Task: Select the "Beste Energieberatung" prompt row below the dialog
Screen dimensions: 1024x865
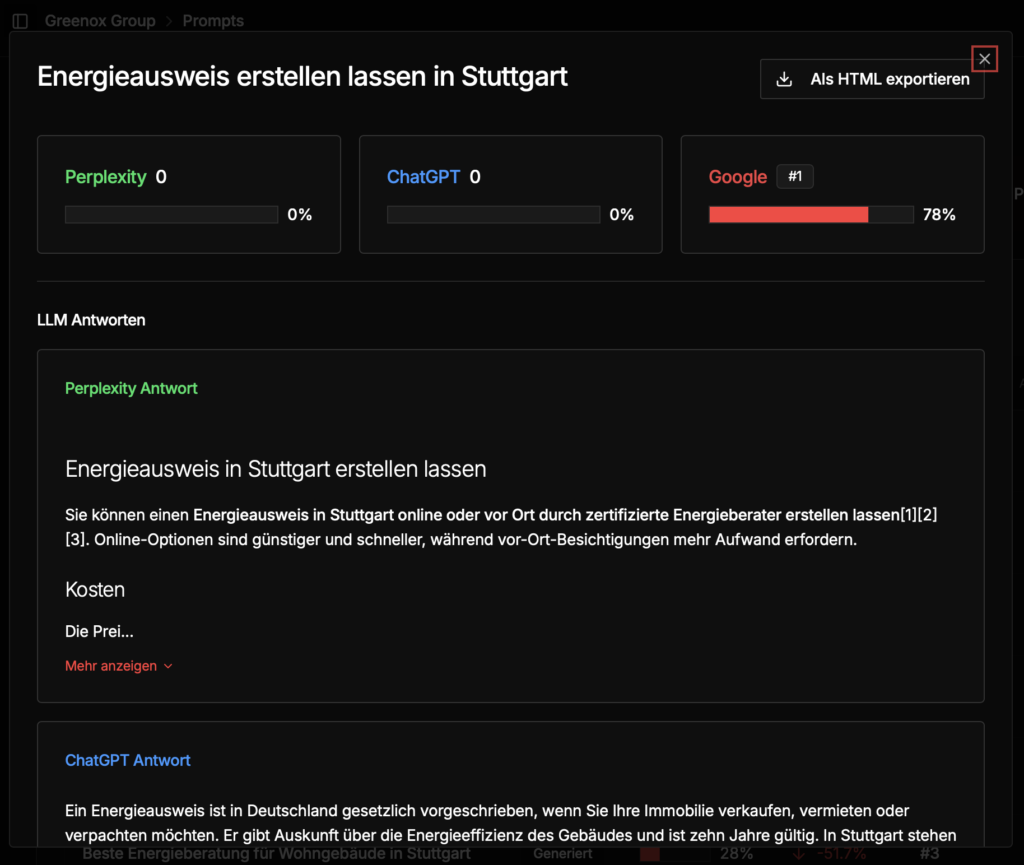Action: [277, 853]
